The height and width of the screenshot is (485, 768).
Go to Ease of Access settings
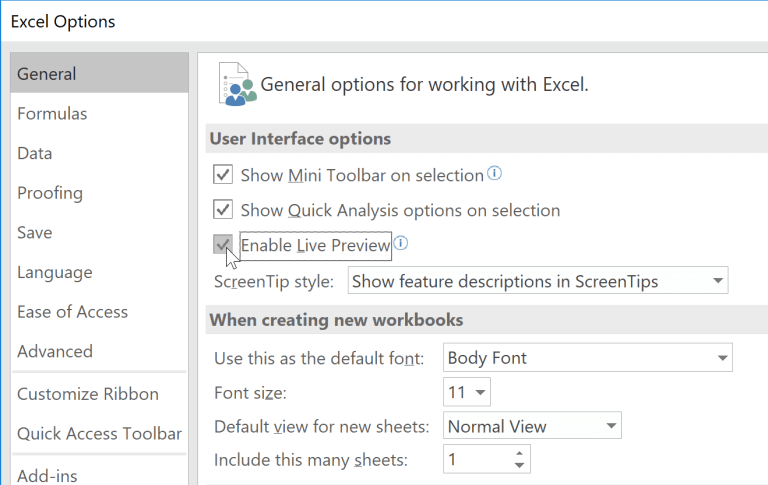point(72,312)
